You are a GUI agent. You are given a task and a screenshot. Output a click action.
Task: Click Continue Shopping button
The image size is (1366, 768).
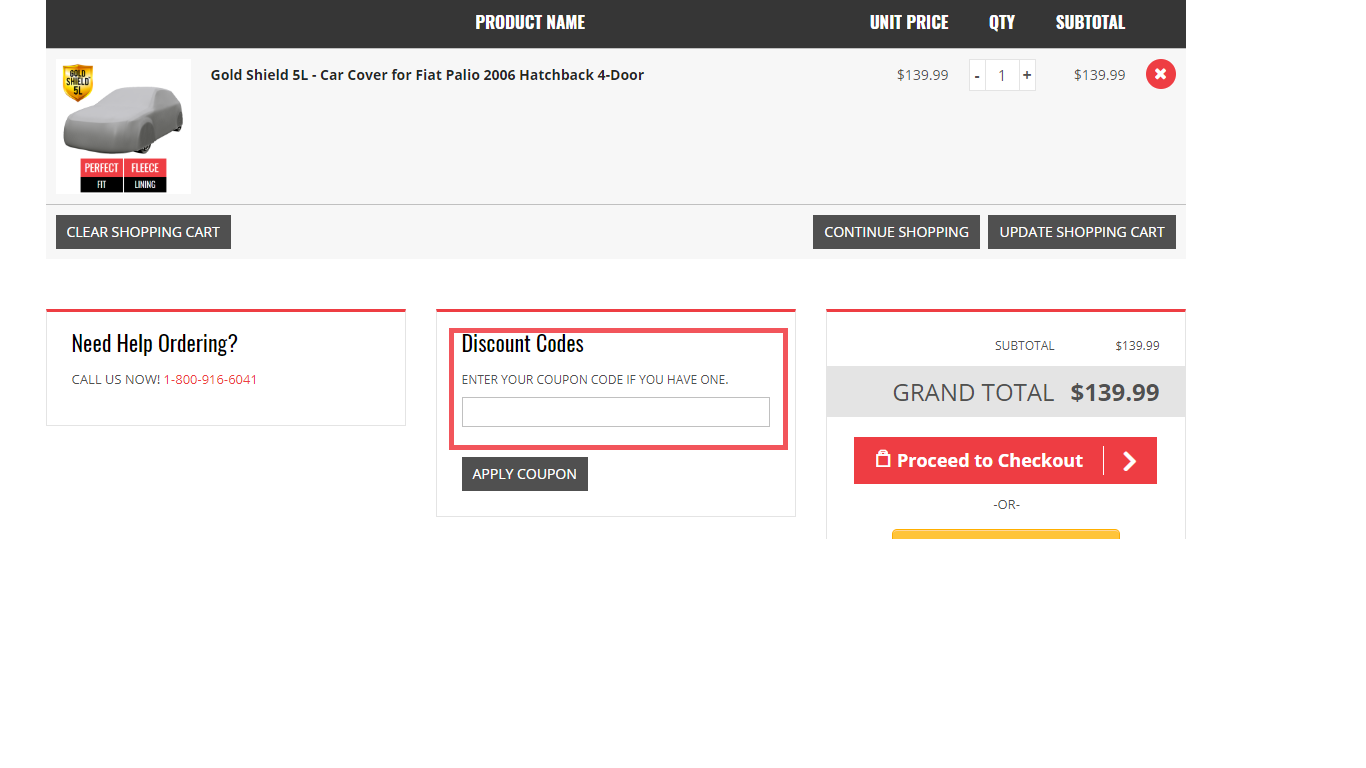pos(896,232)
